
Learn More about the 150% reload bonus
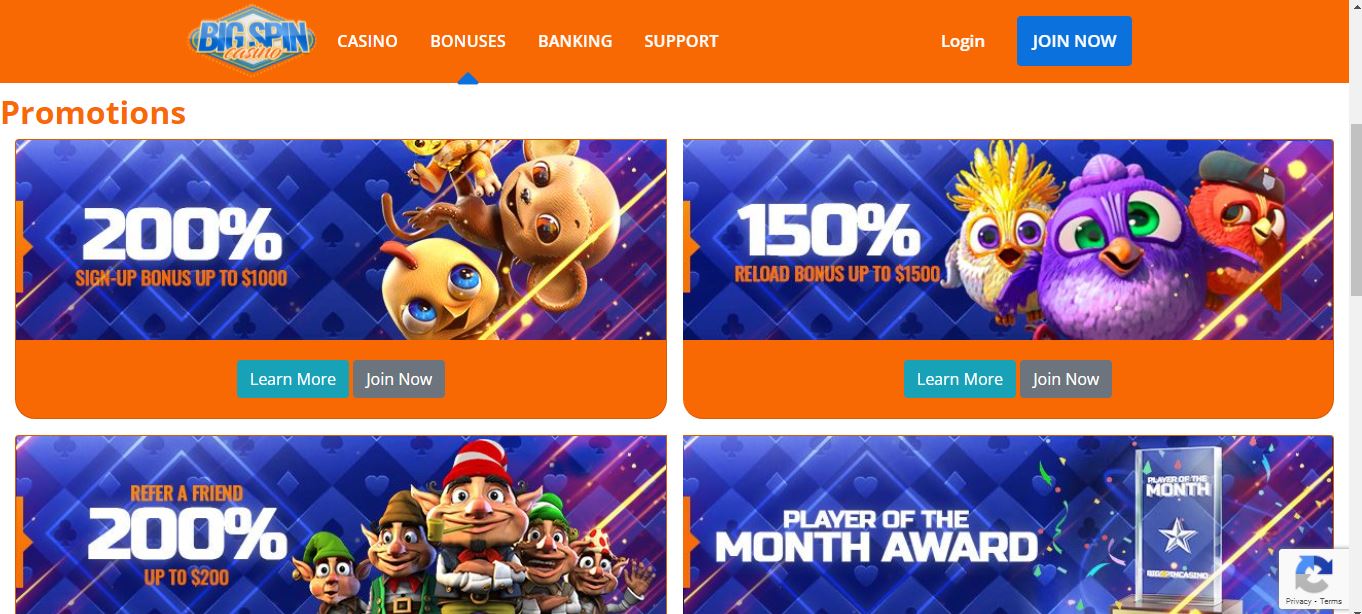(x=960, y=379)
